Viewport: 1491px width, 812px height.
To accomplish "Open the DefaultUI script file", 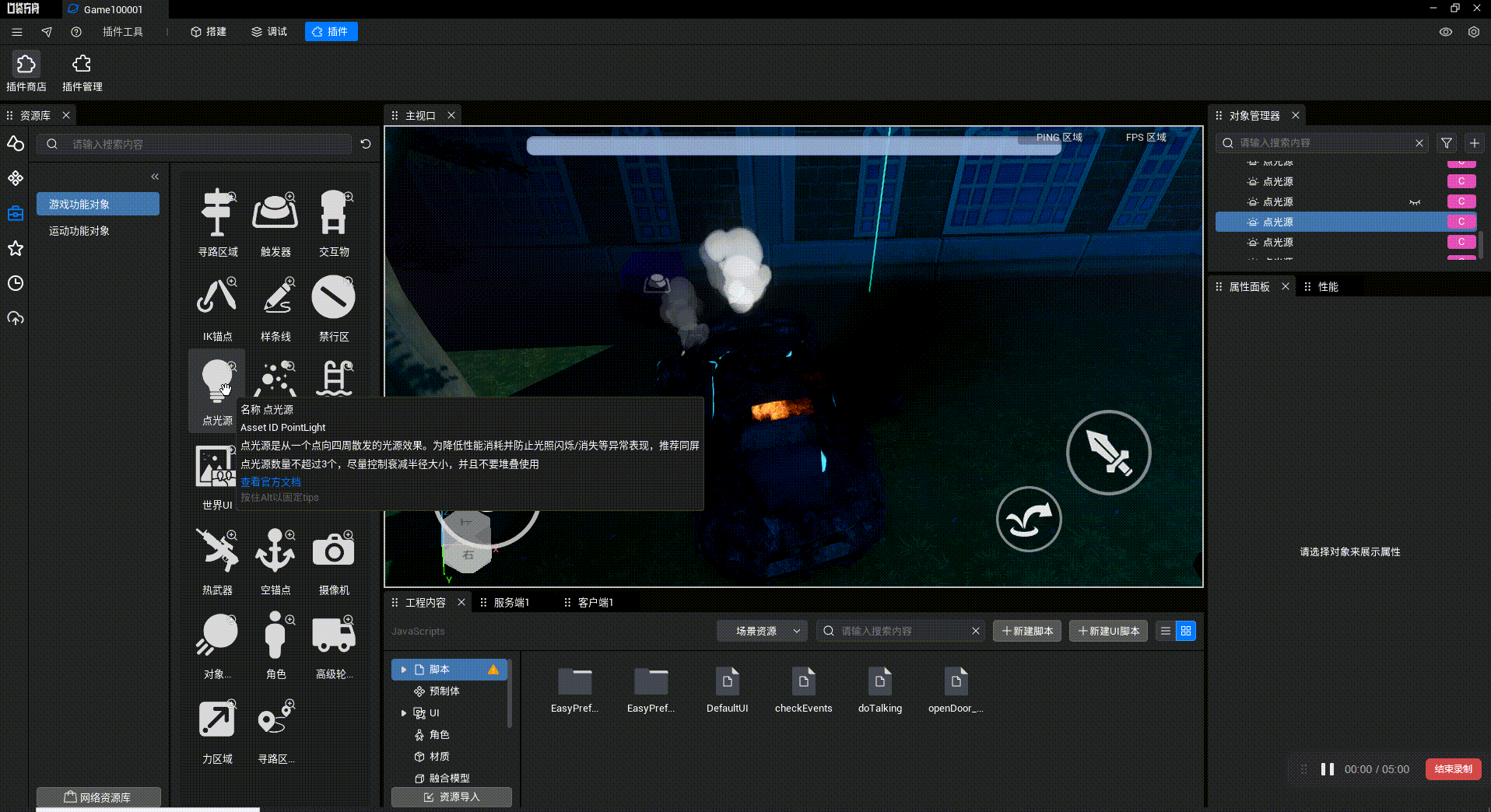I will point(727,690).
